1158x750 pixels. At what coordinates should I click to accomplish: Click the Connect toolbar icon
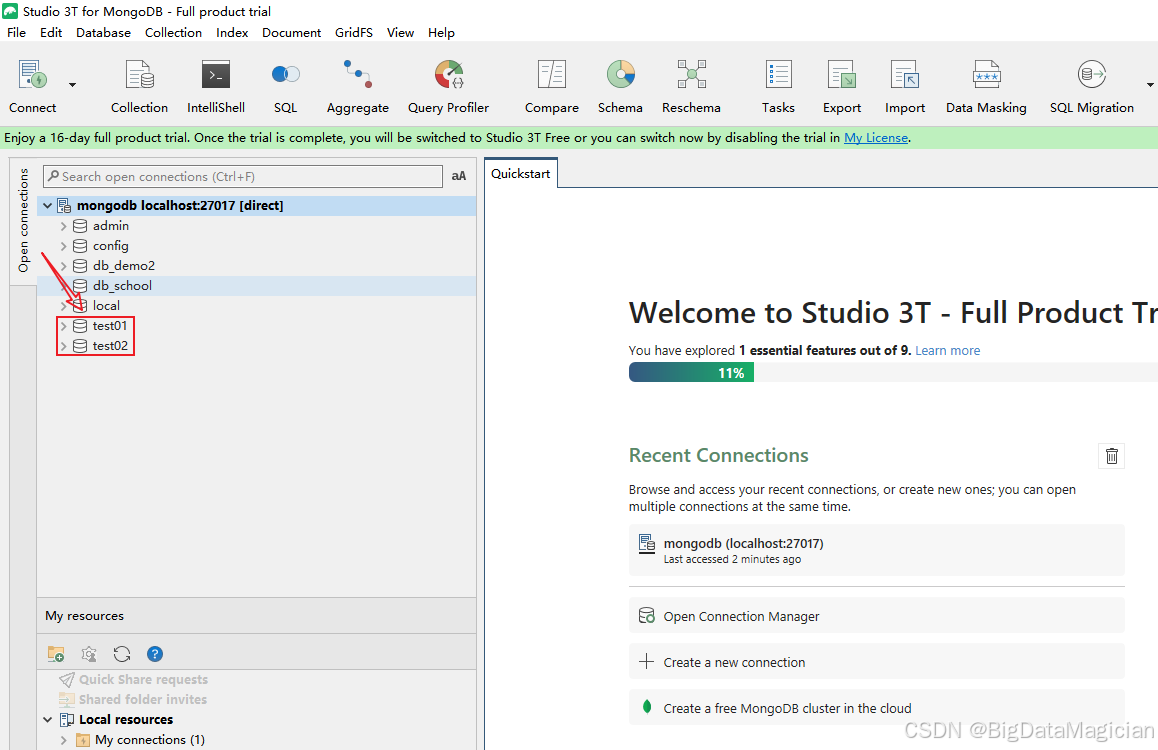(32, 86)
